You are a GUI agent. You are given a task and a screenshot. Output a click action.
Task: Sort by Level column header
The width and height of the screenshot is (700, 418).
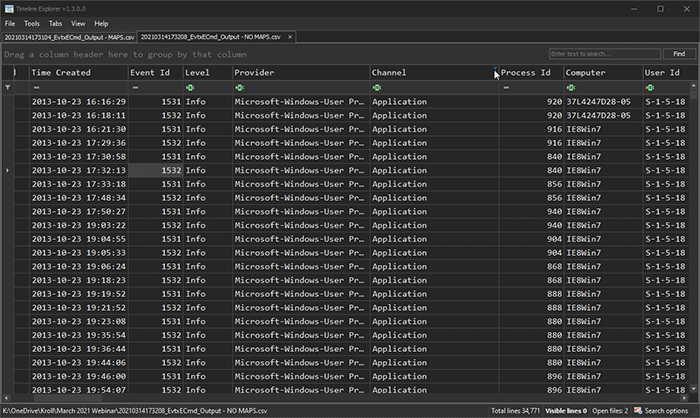coord(208,73)
